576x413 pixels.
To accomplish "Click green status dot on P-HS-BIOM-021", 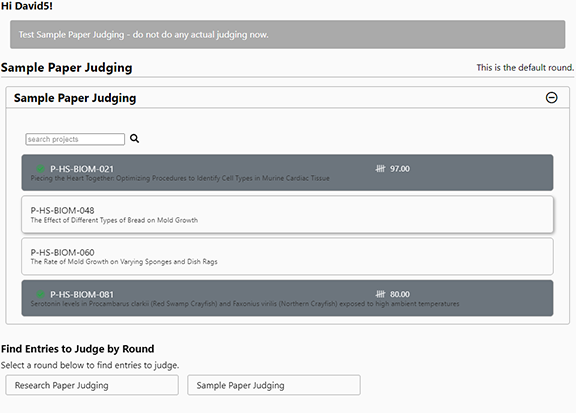I will pyautogui.click(x=40, y=169).
